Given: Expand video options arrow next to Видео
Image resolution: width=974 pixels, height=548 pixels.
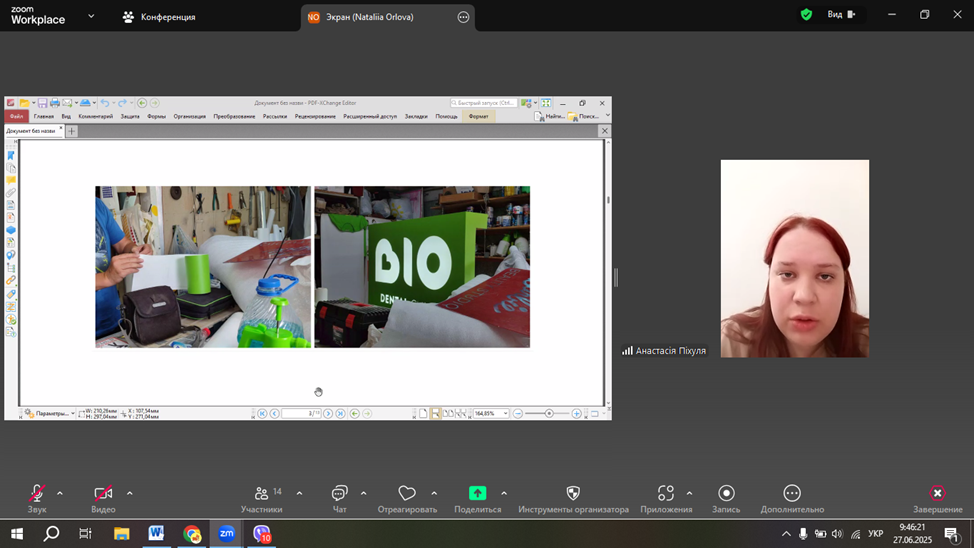Looking at the screenshot, I should tap(130, 493).
